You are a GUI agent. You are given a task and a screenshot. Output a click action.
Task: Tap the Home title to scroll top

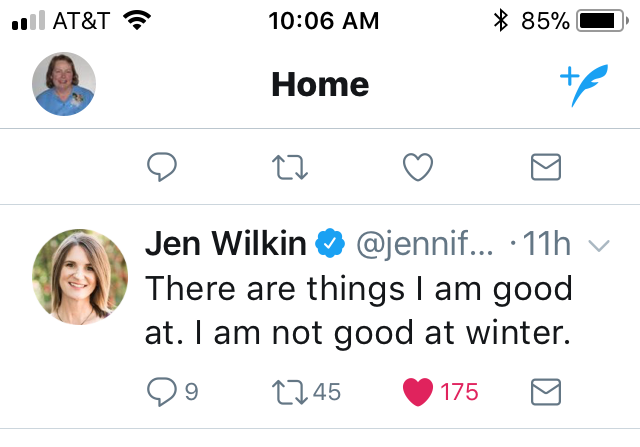(320, 85)
